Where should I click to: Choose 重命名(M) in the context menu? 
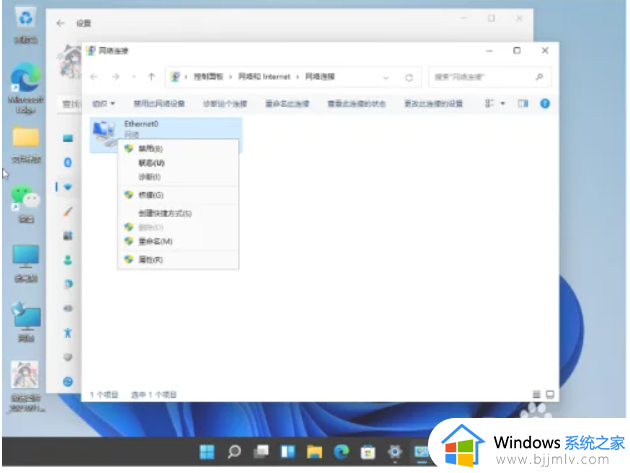[x=178, y=241]
